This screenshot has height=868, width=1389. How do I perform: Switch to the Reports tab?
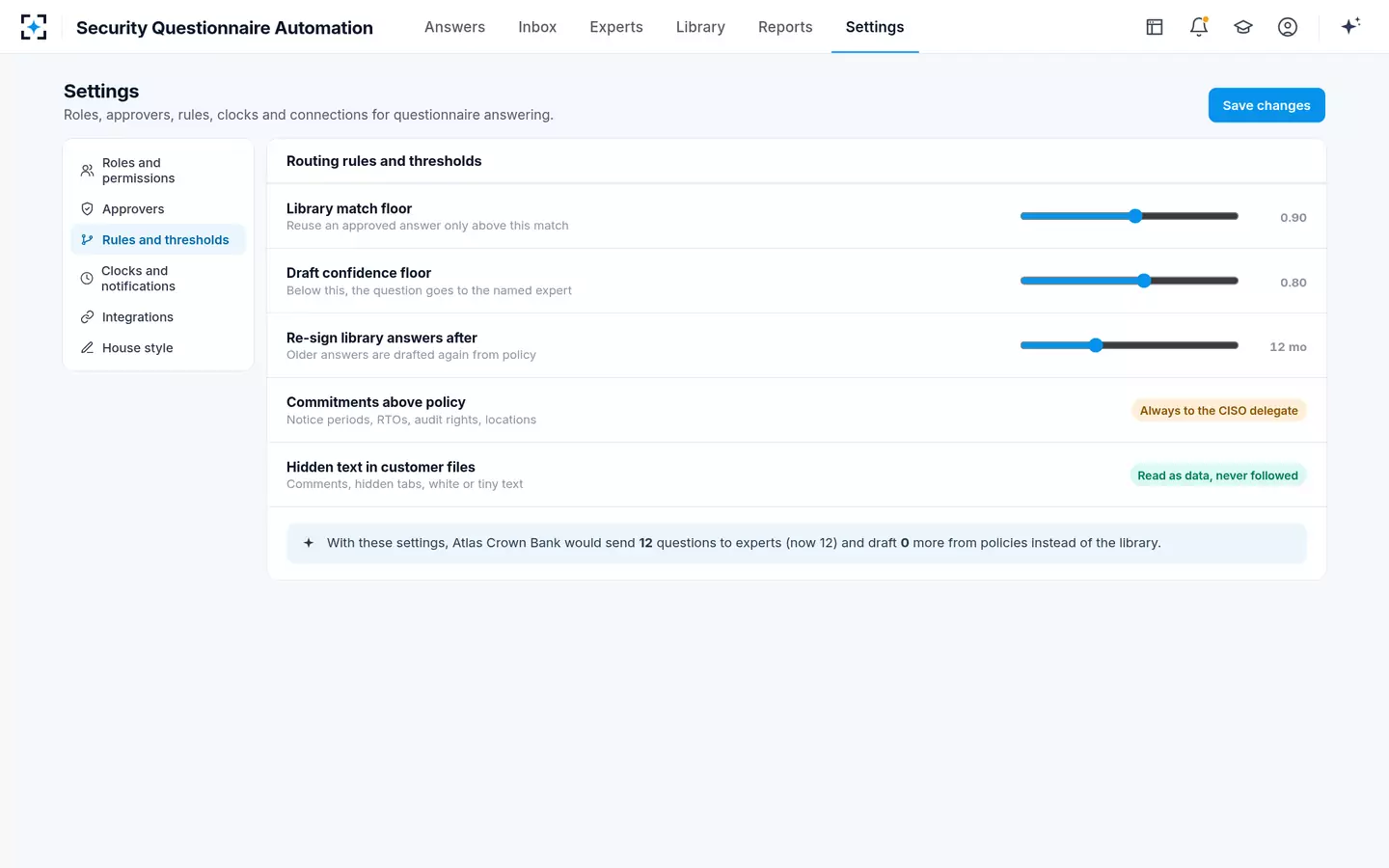tap(785, 27)
